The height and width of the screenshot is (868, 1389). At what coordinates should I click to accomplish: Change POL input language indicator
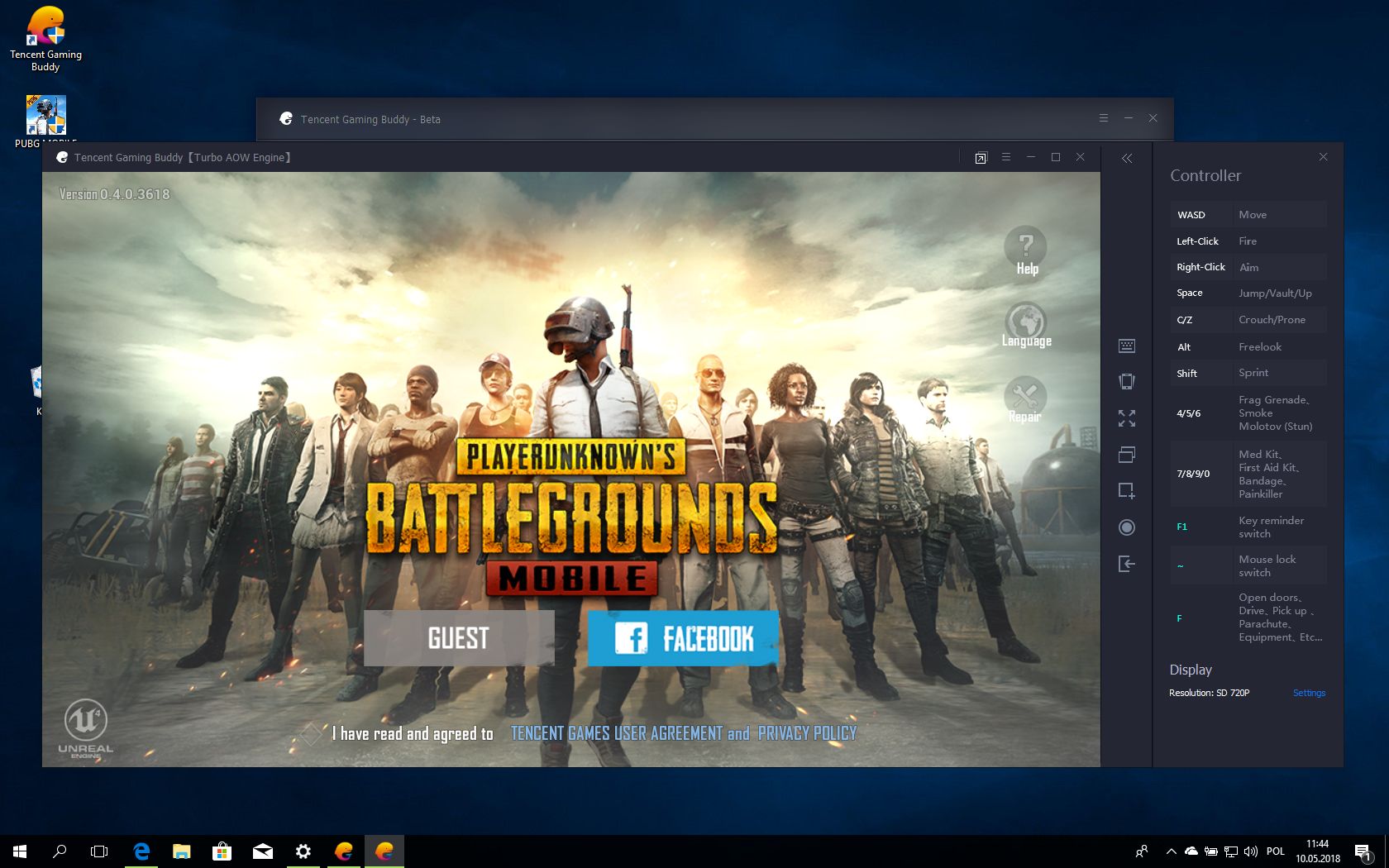(x=1276, y=851)
